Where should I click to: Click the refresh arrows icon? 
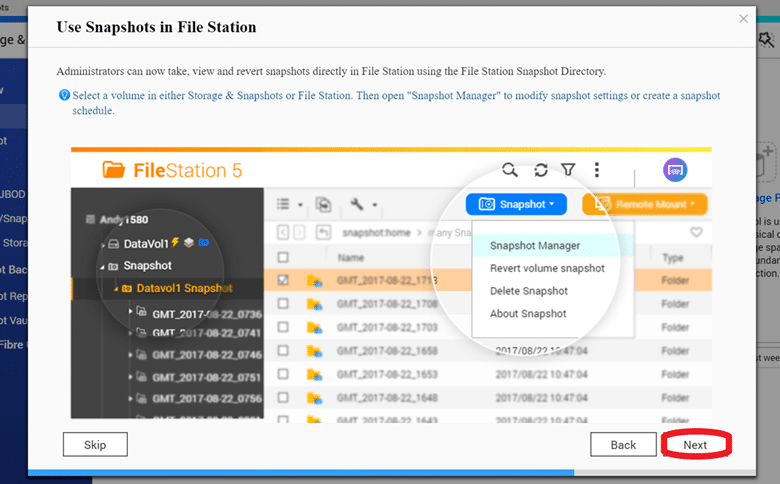541,170
